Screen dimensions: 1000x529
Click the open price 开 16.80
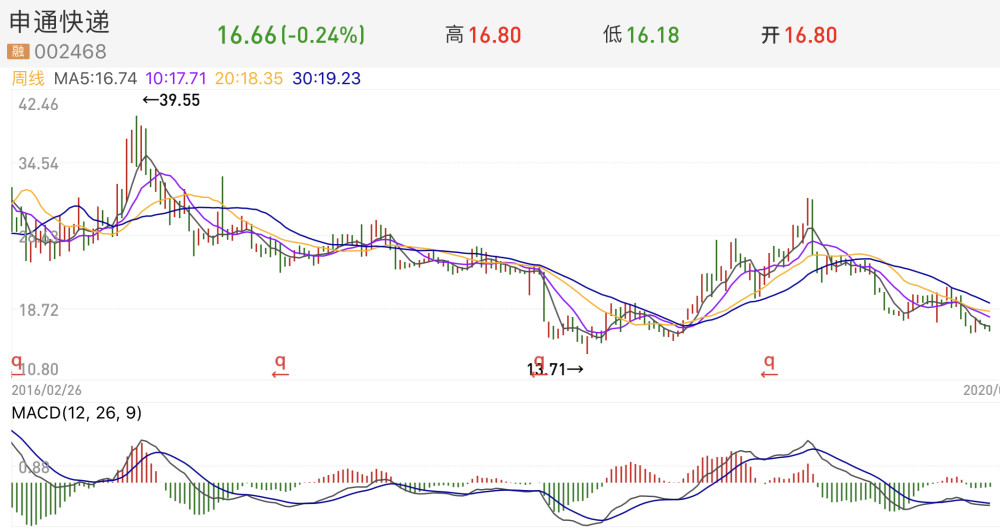pos(798,35)
